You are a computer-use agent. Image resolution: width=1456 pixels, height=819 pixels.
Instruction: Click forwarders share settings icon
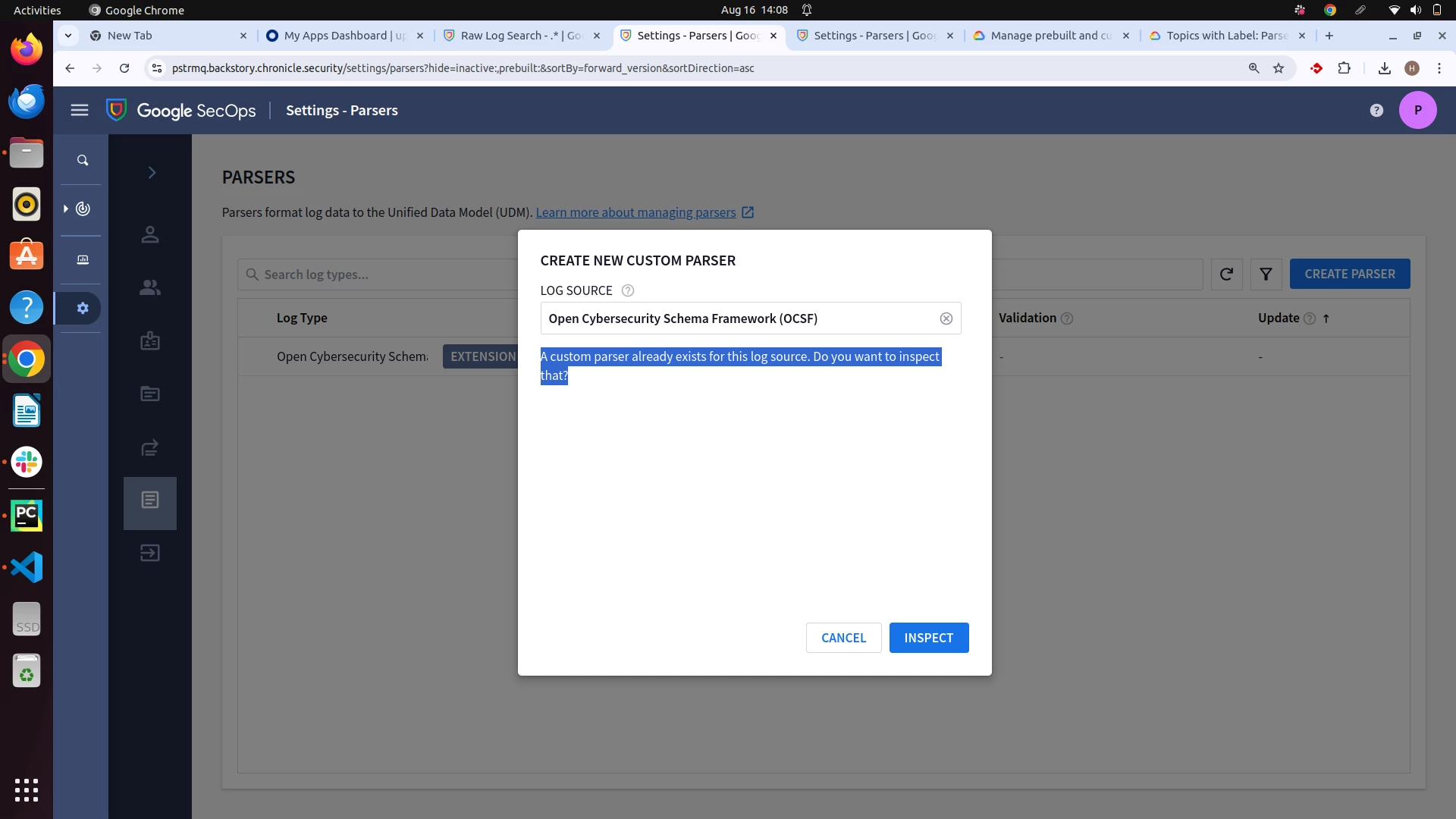[x=150, y=447]
